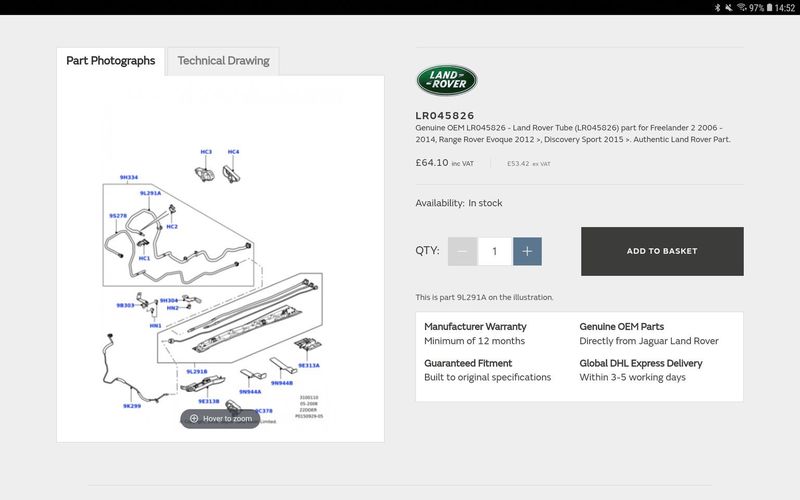Select the quantity input field
This screenshot has height=500, width=800.
click(x=494, y=251)
